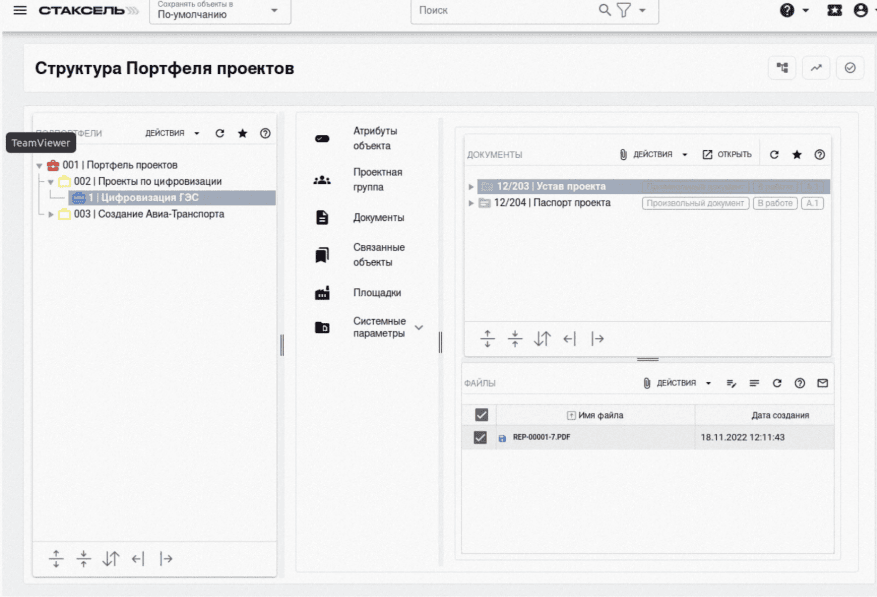Open the ДЕЙСТВИЯ menu in files panel
Image resolution: width=877 pixels, height=597 pixels.
coord(677,383)
